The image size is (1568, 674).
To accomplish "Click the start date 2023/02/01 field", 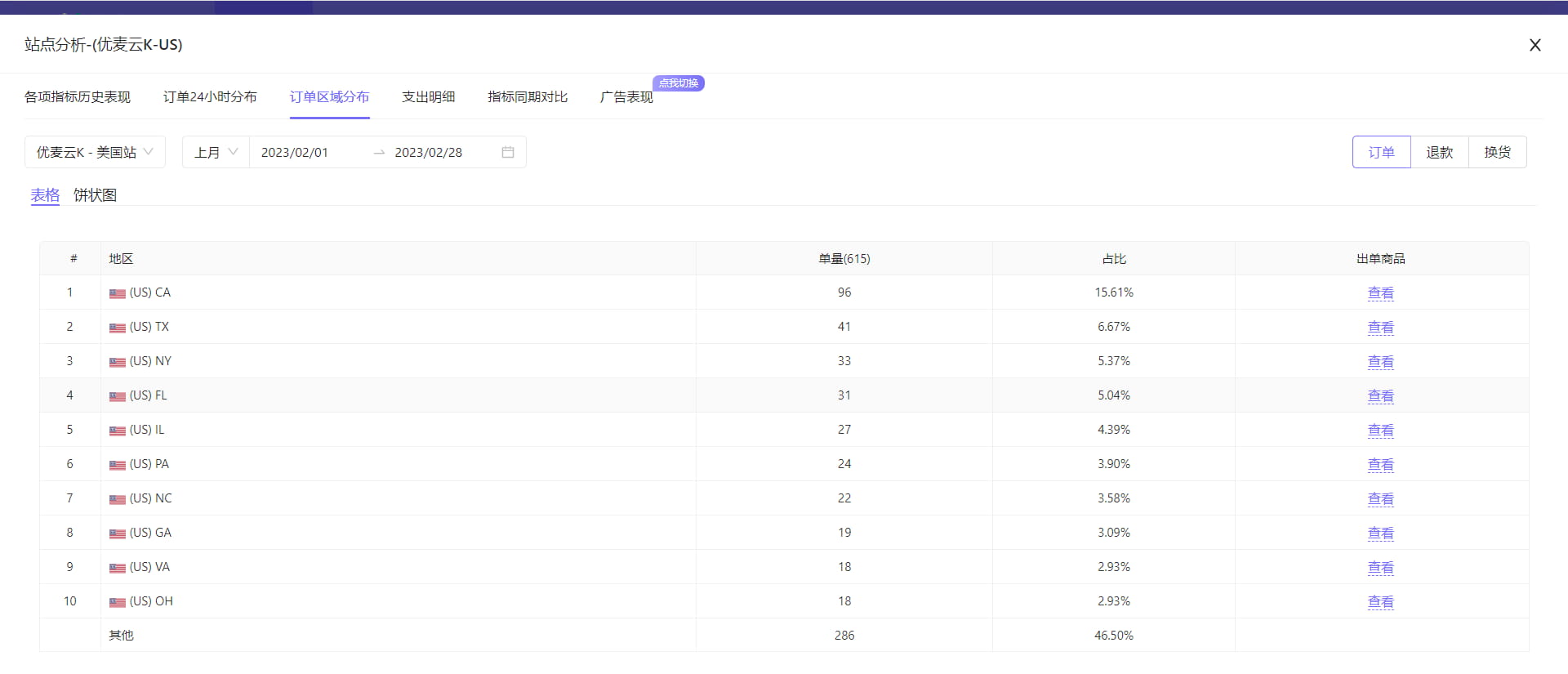I will point(295,152).
